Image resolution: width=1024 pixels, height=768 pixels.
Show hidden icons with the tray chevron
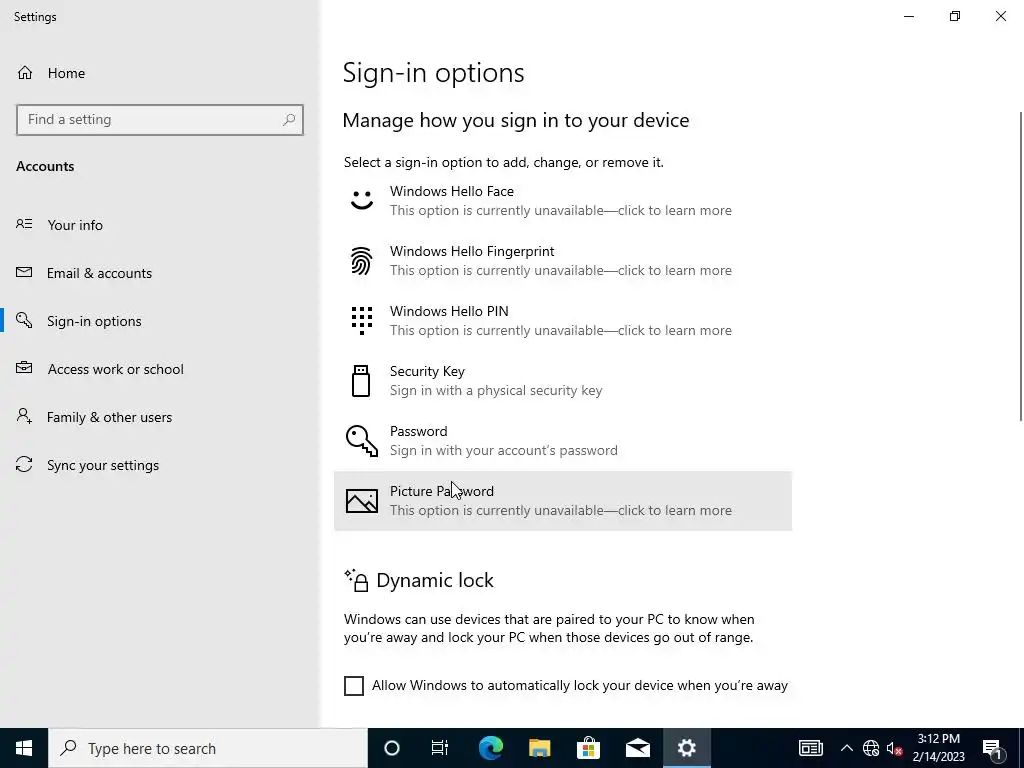tap(846, 748)
